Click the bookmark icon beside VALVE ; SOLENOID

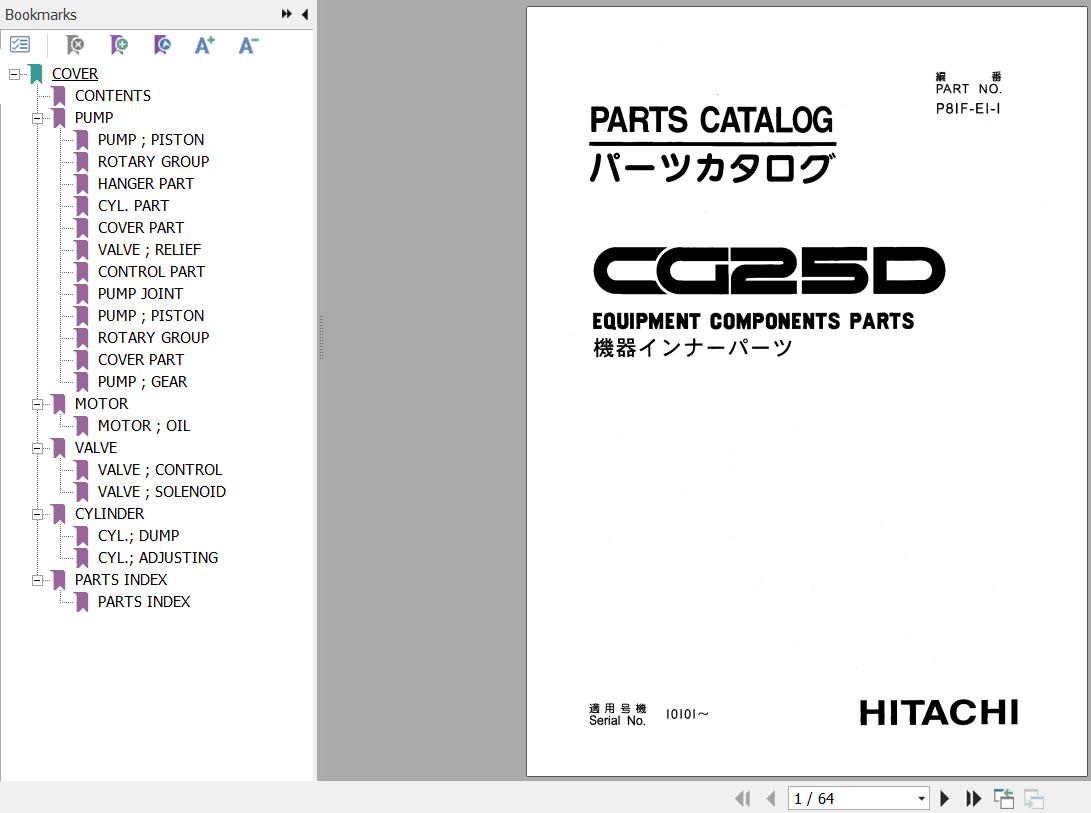pos(82,492)
